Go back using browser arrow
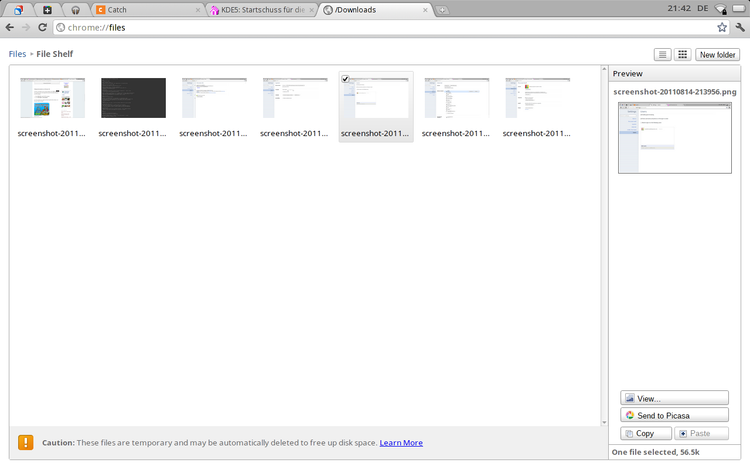The width and height of the screenshot is (750, 469). click(10, 27)
